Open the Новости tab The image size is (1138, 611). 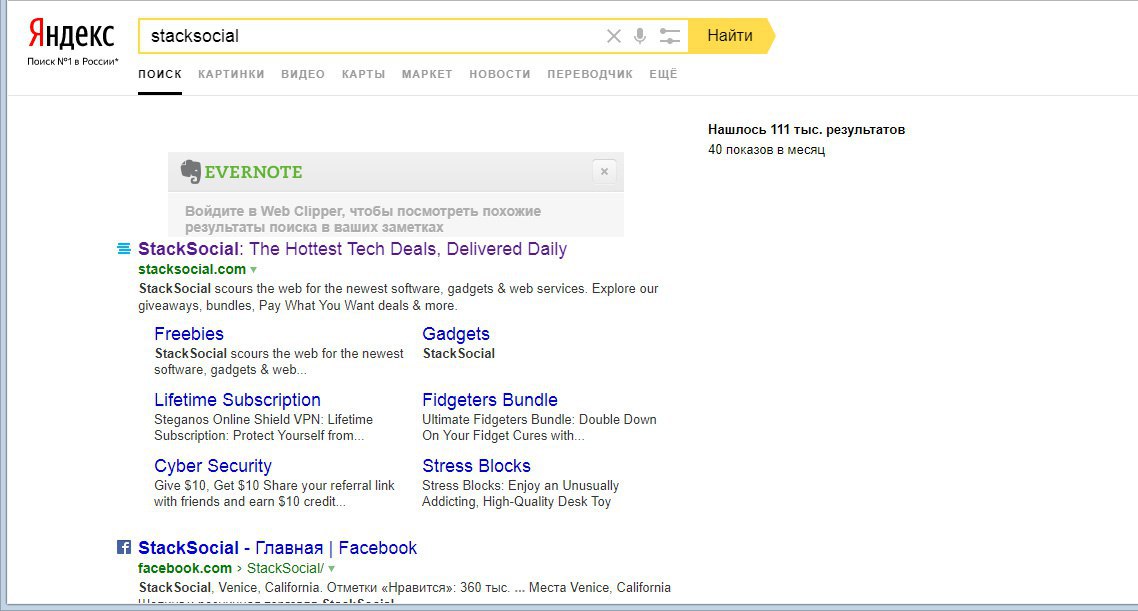[x=499, y=74]
